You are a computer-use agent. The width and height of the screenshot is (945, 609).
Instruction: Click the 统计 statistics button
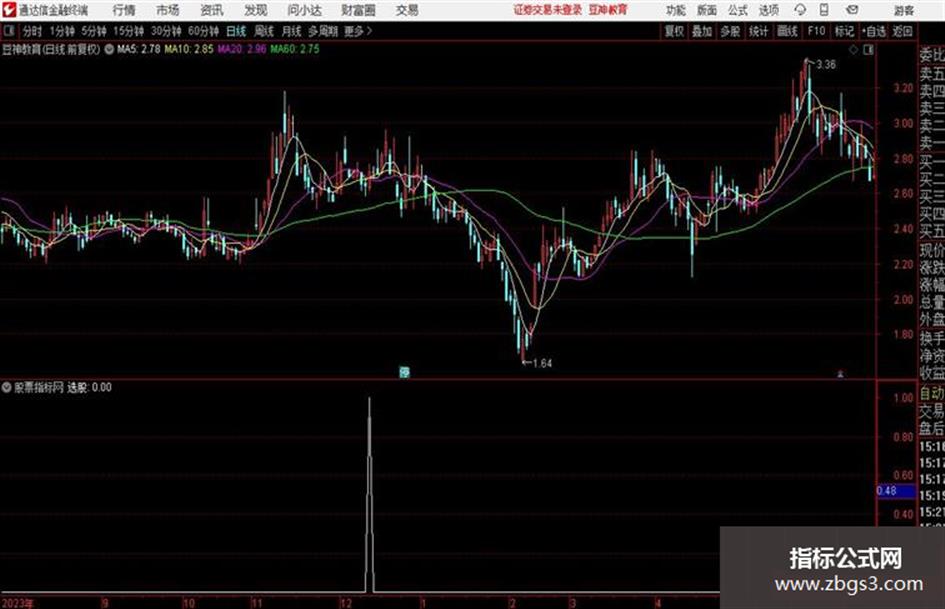[x=758, y=31]
